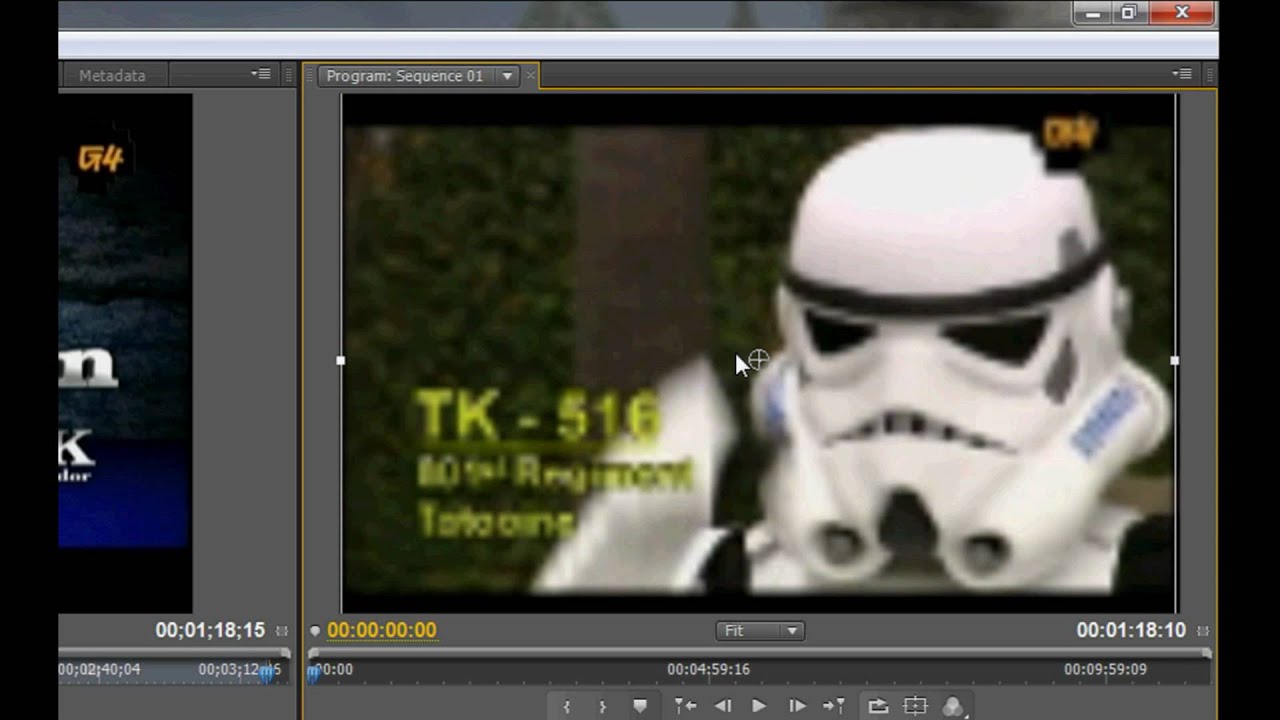Go to next marker button
1280x720 pixels.
[834, 706]
